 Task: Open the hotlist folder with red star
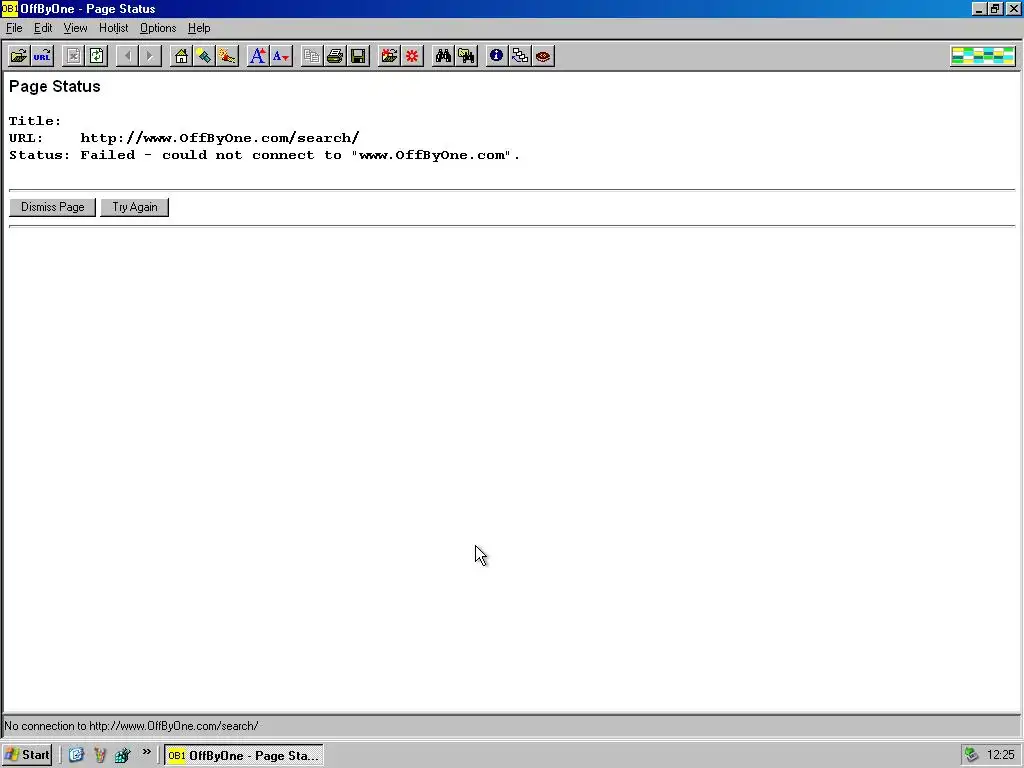(x=389, y=56)
